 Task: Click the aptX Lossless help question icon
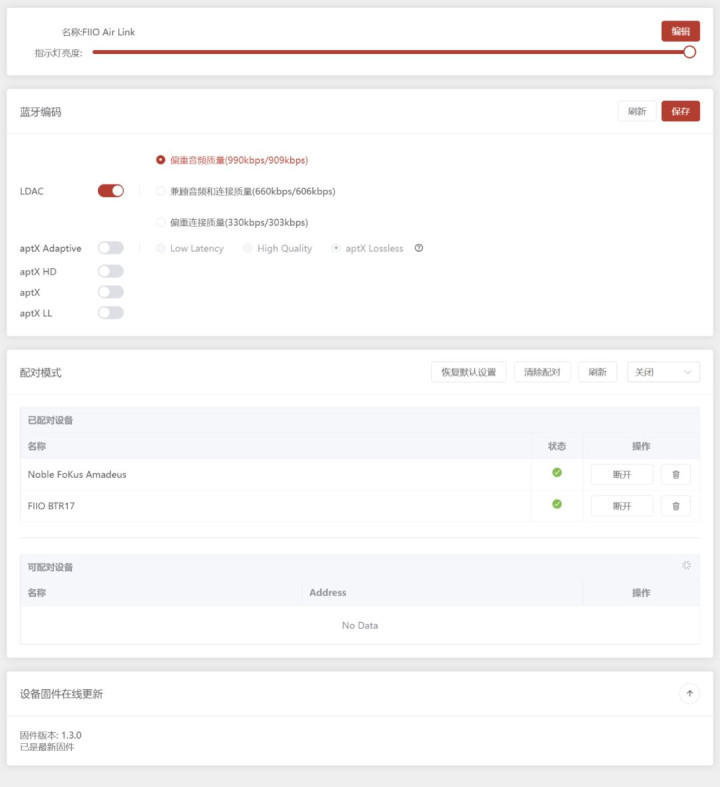(419, 248)
